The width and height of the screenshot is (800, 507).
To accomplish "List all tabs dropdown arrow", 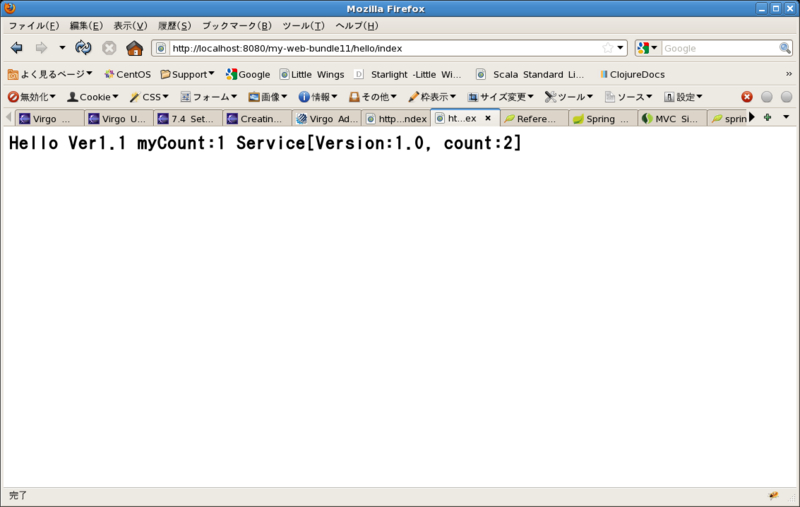I will 786,117.
